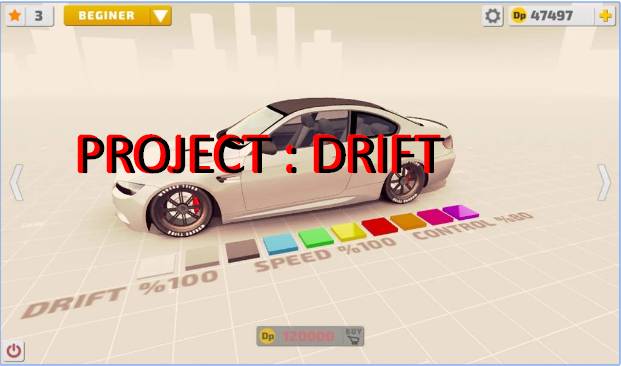621x366 pixels.
Task: Select the red paint swatch
Action: click(x=380, y=226)
